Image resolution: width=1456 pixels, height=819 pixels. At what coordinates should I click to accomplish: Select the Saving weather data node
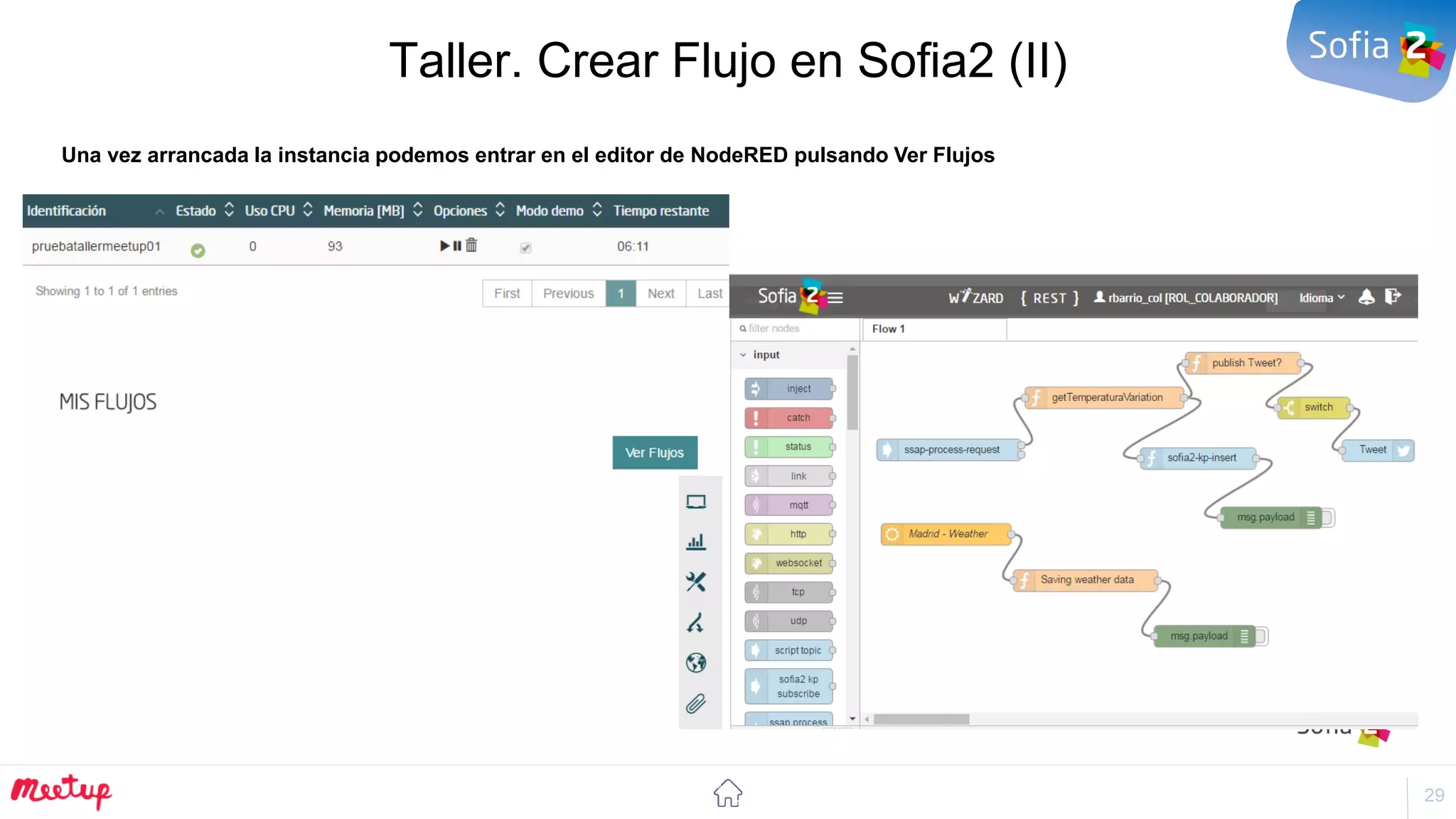(1086, 580)
